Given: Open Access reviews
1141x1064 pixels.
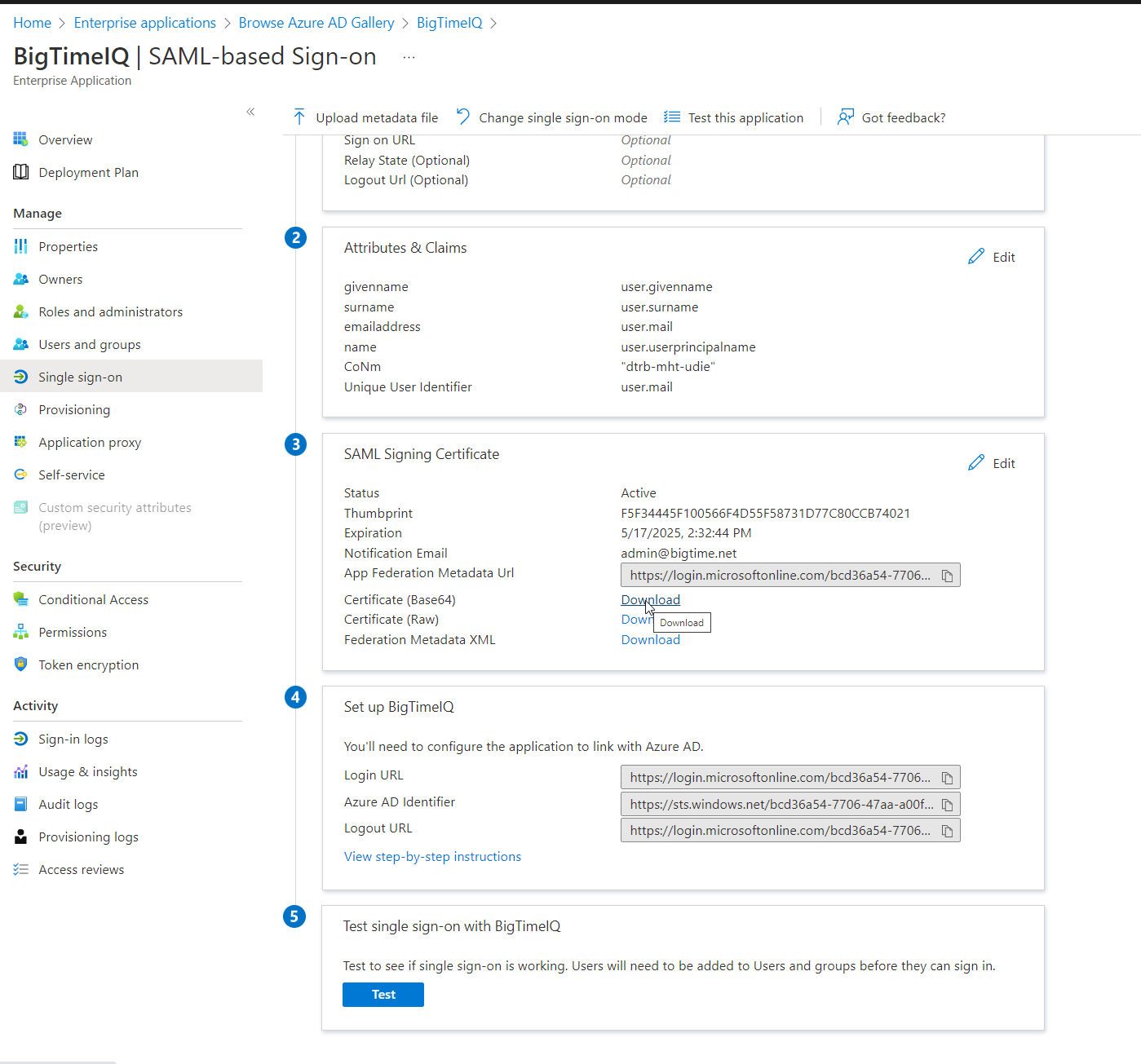Looking at the screenshot, I should tap(82, 869).
